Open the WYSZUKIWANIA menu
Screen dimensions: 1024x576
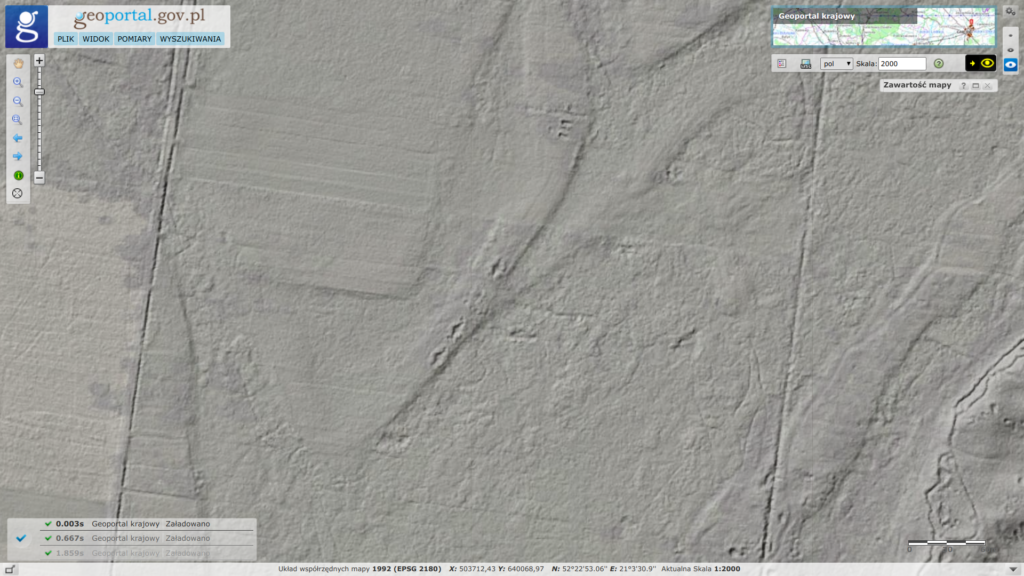tap(190, 39)
